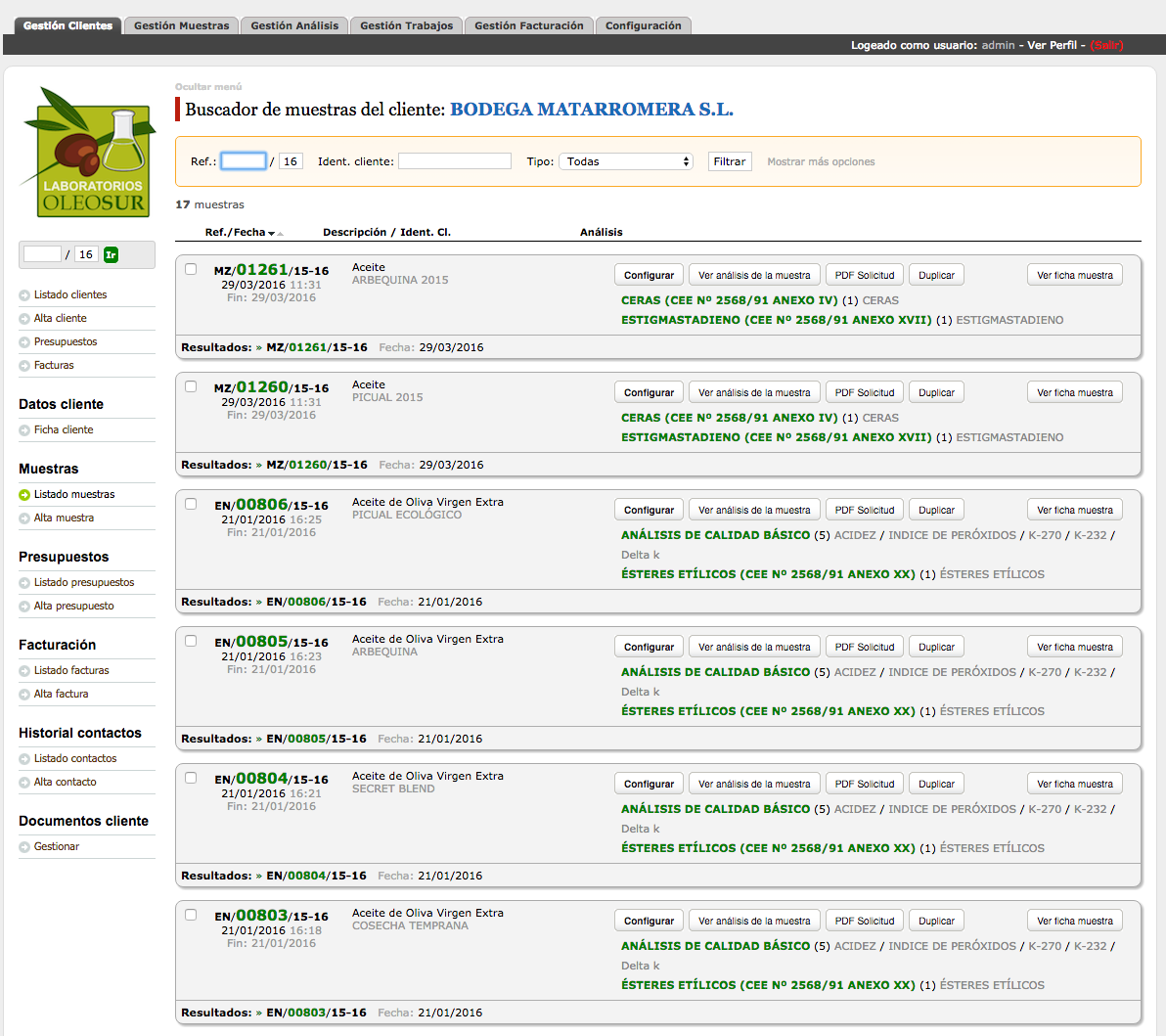The image size is (1166, 1036).
Task: Click bullet icon beside Gestionar
Action: [24, 847]
